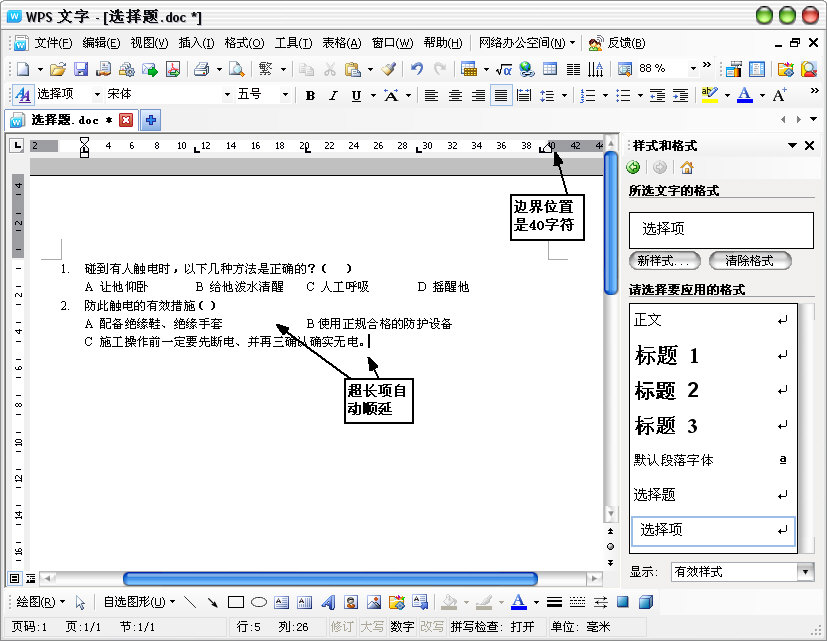Open the 表格(A) menu
The height and width of the screenshot is (641, 827).
click(339, 43)
